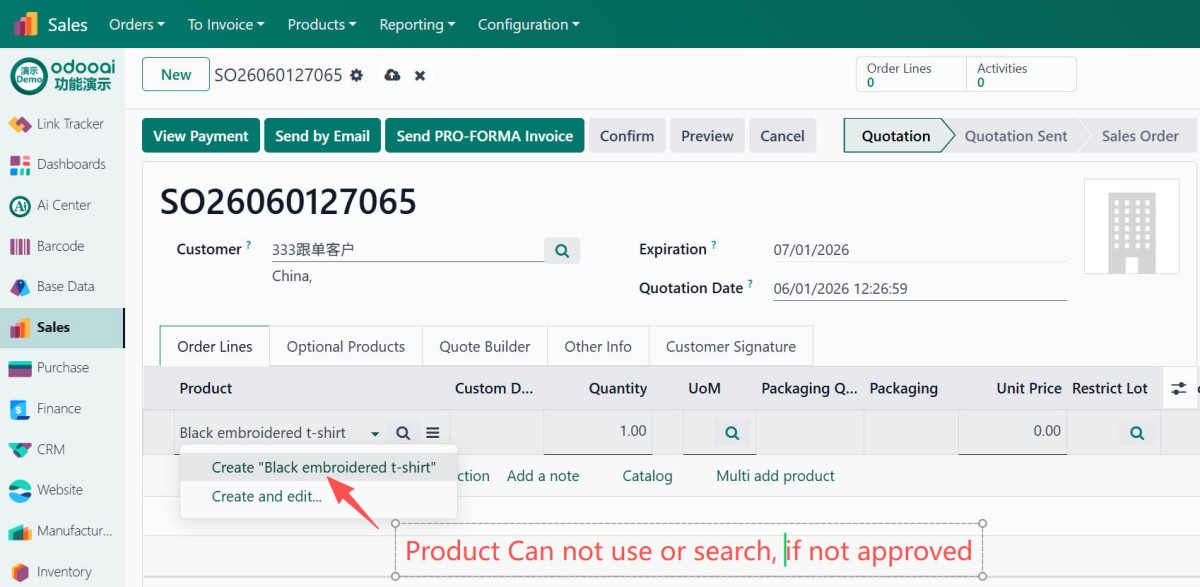This screenshot has width=1200, height=587.
Task: Click the Preview button
Action: click(708, 136)
